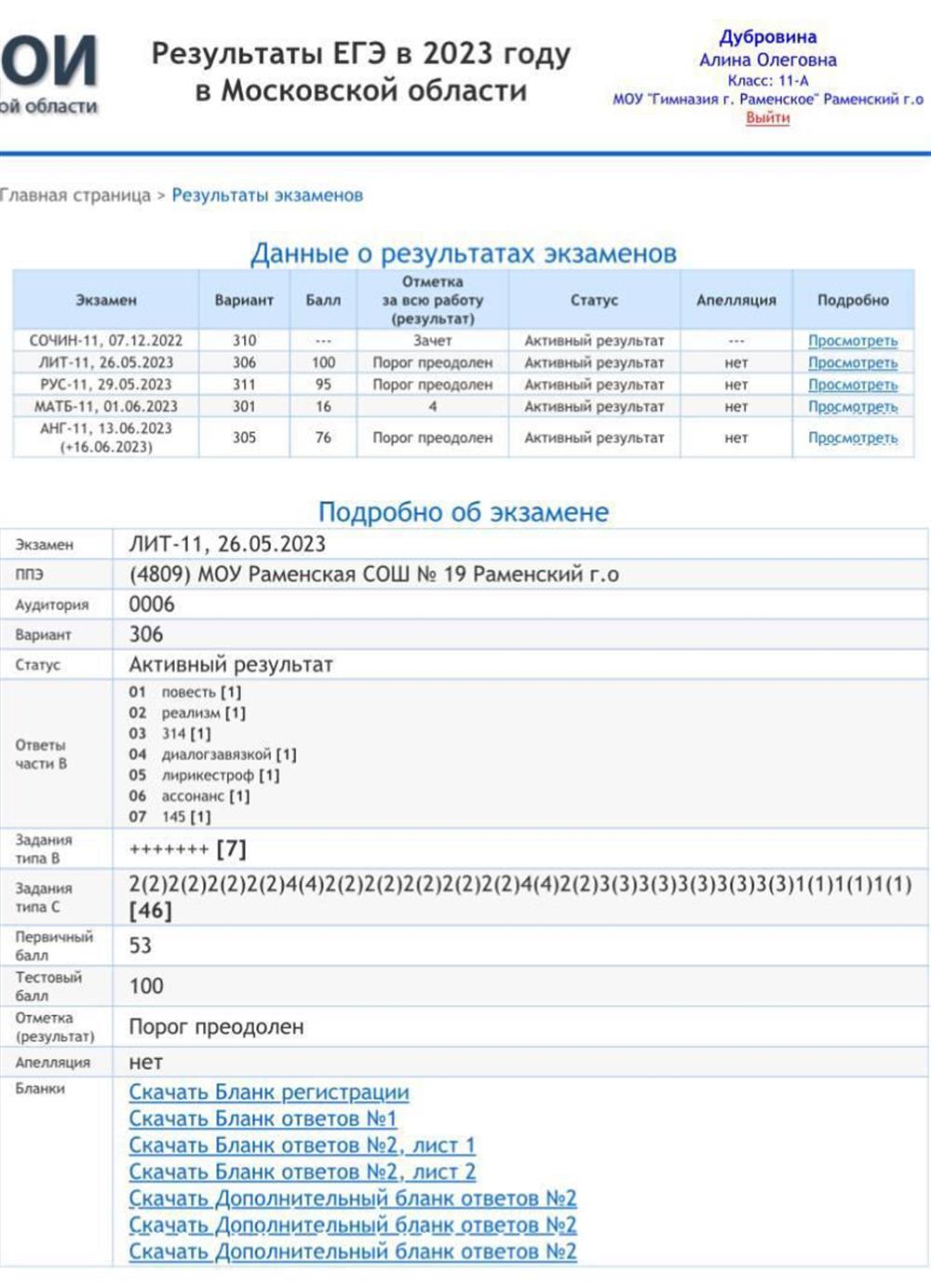
Task: Click score 16 in МАТБ-11 row
Action: click(x=323, y=406)
